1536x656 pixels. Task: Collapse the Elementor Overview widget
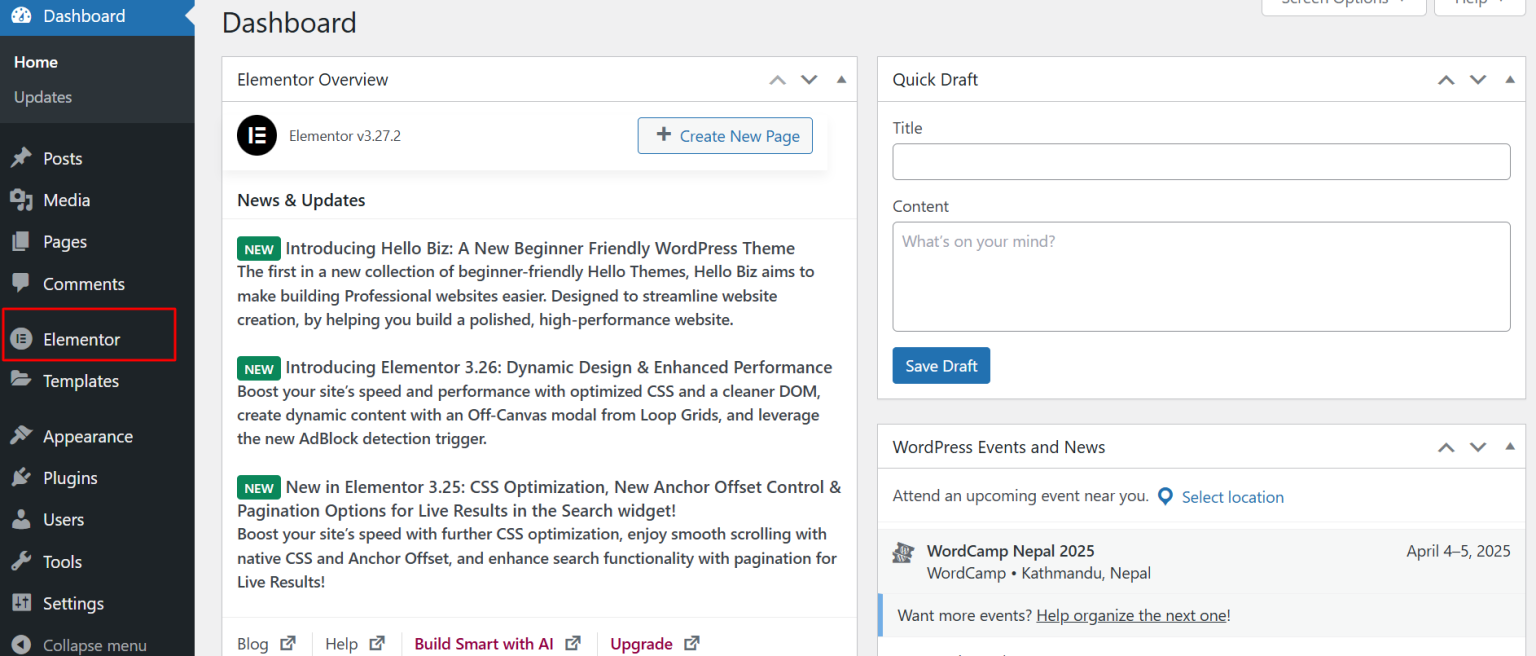pos(841,79)
